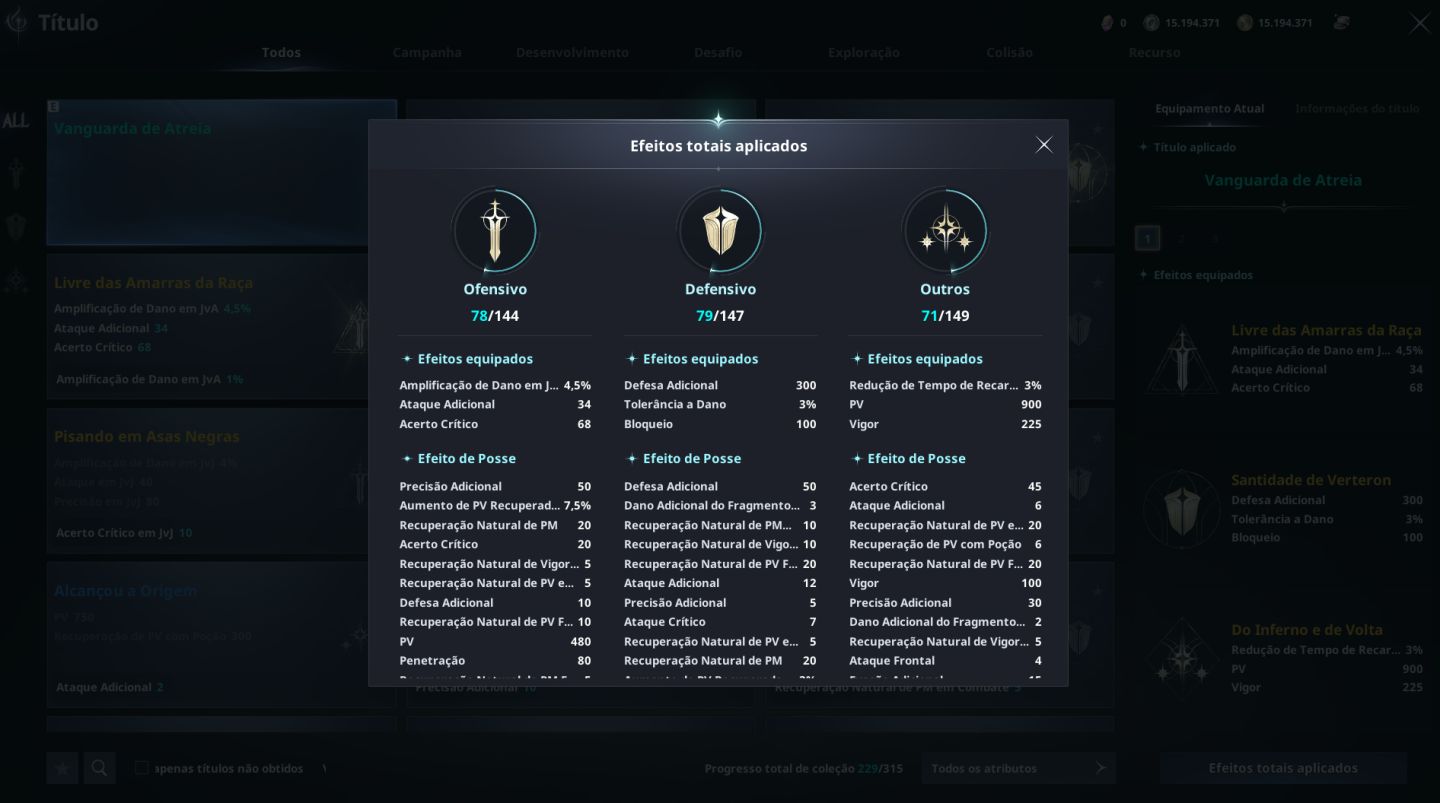Viewport: 1440px width, 803px height.
Task: Open the Desafio tab
Action: 718,52
